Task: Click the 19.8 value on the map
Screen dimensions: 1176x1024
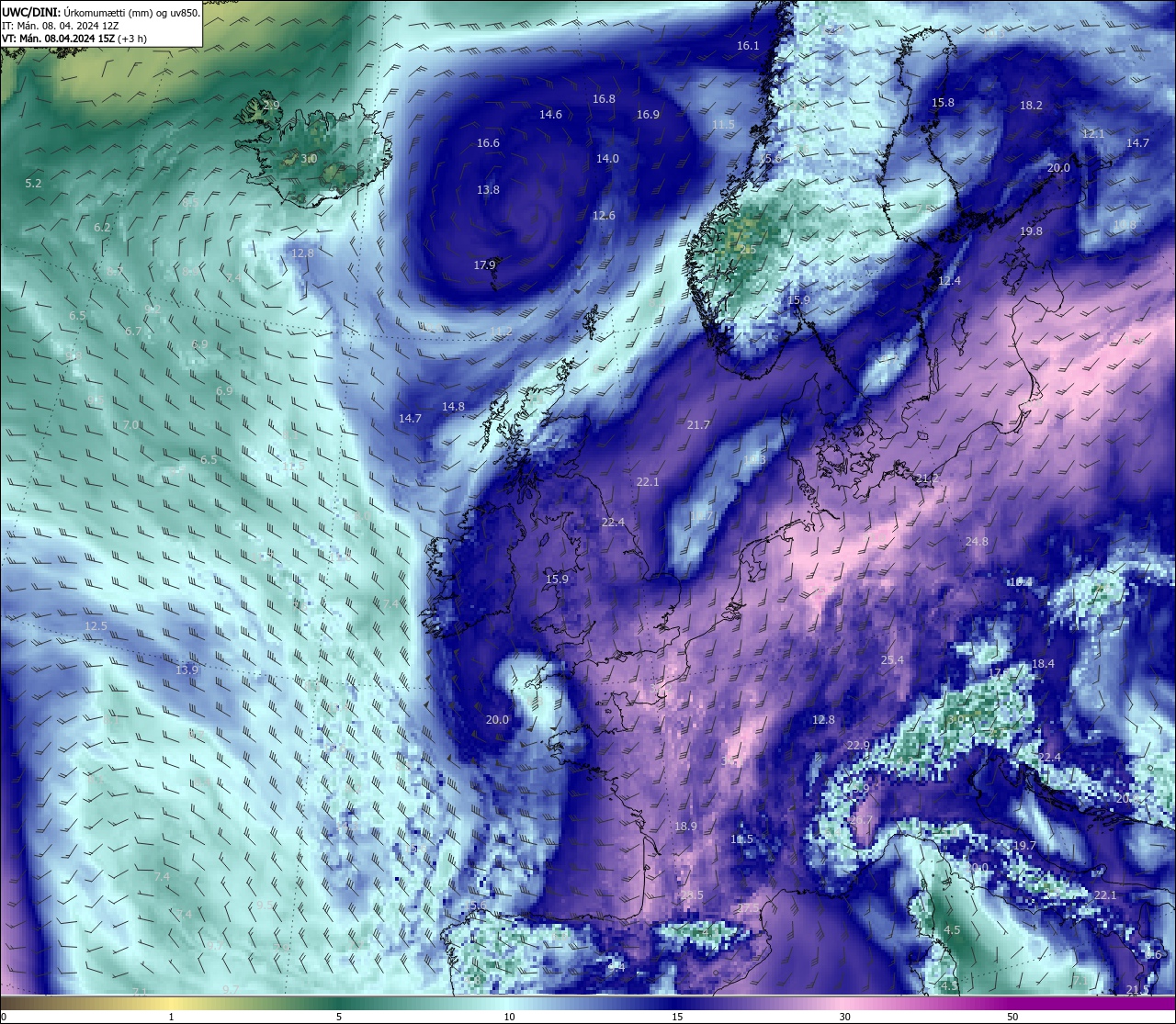Action: click(x=1031, y=231)
